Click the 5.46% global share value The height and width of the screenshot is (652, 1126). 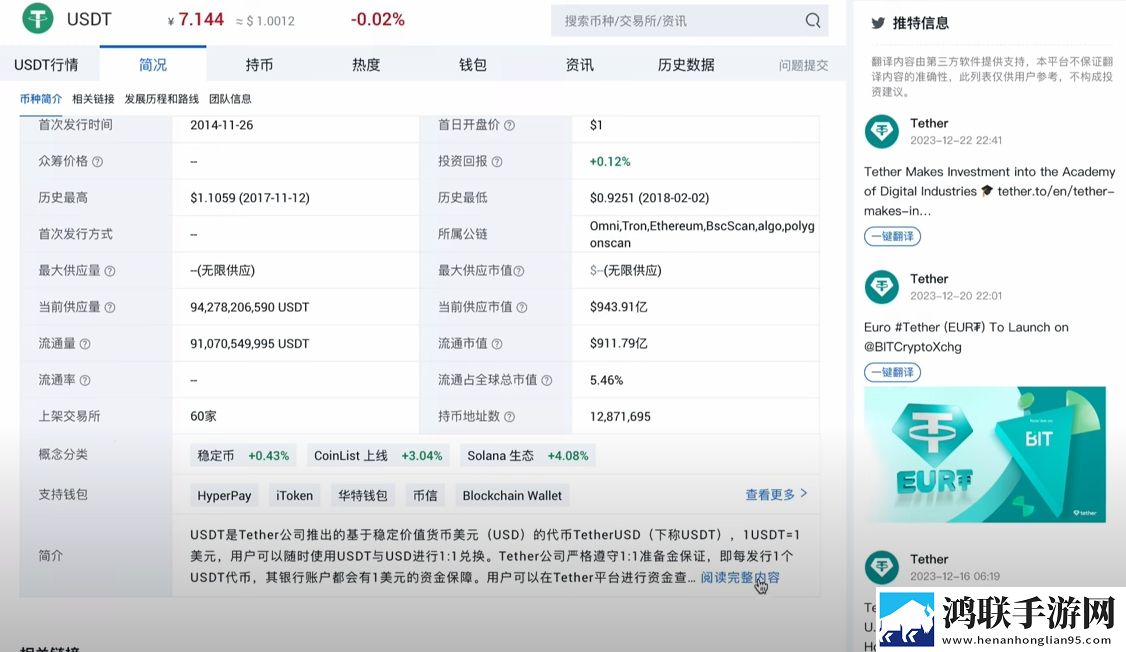click(x=606, y=381)
